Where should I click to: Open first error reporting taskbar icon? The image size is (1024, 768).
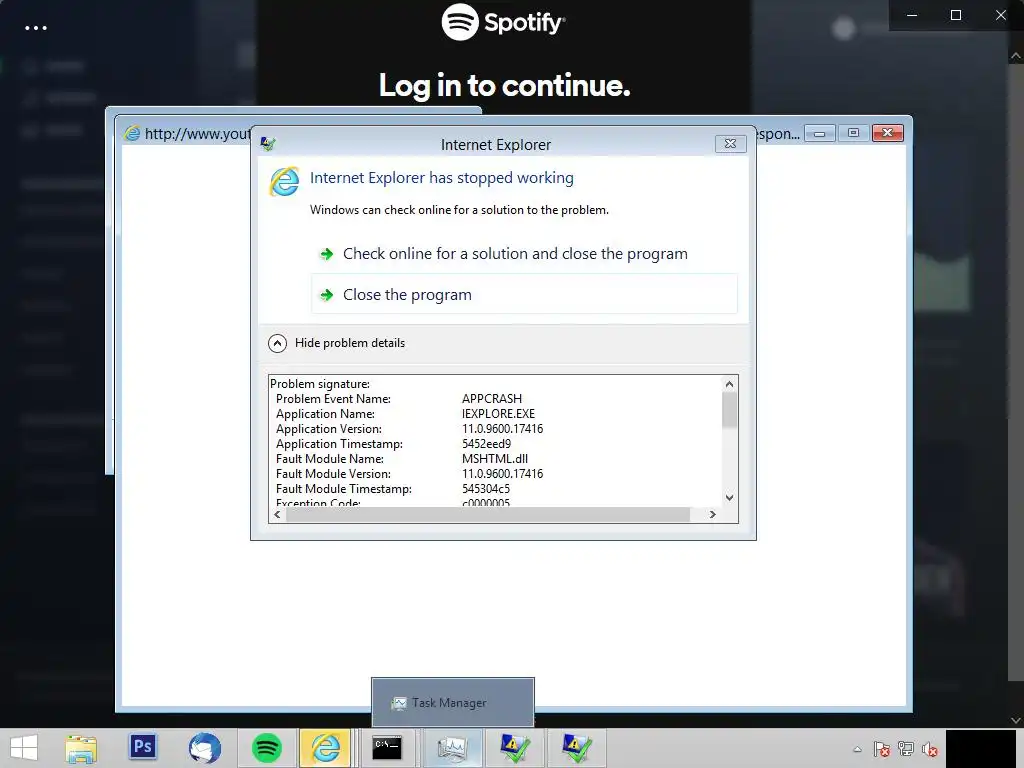pyautogui.click(x=515, y=748)
